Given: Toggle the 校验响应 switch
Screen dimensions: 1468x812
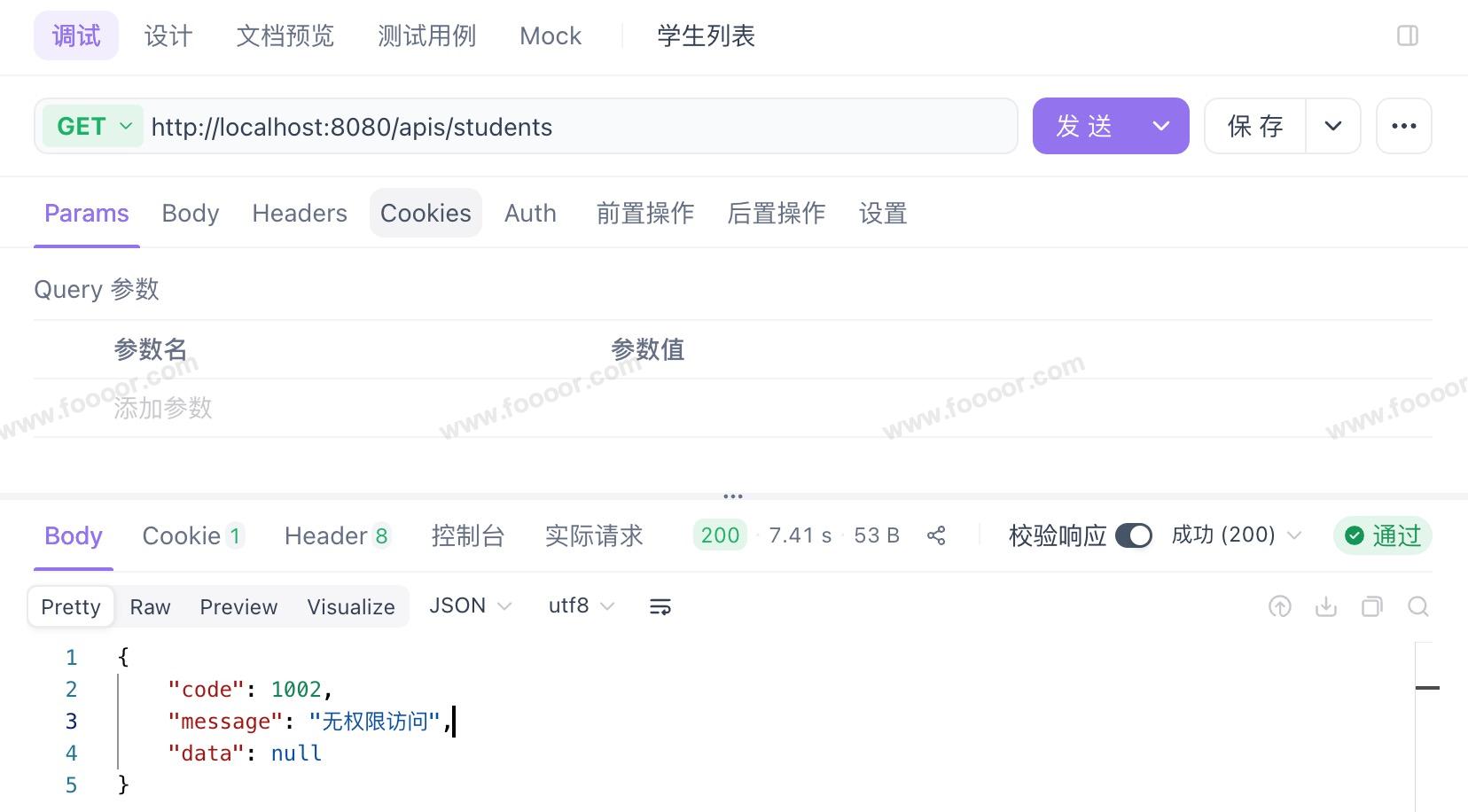Looking at the screenshot, I should 1134,535.
